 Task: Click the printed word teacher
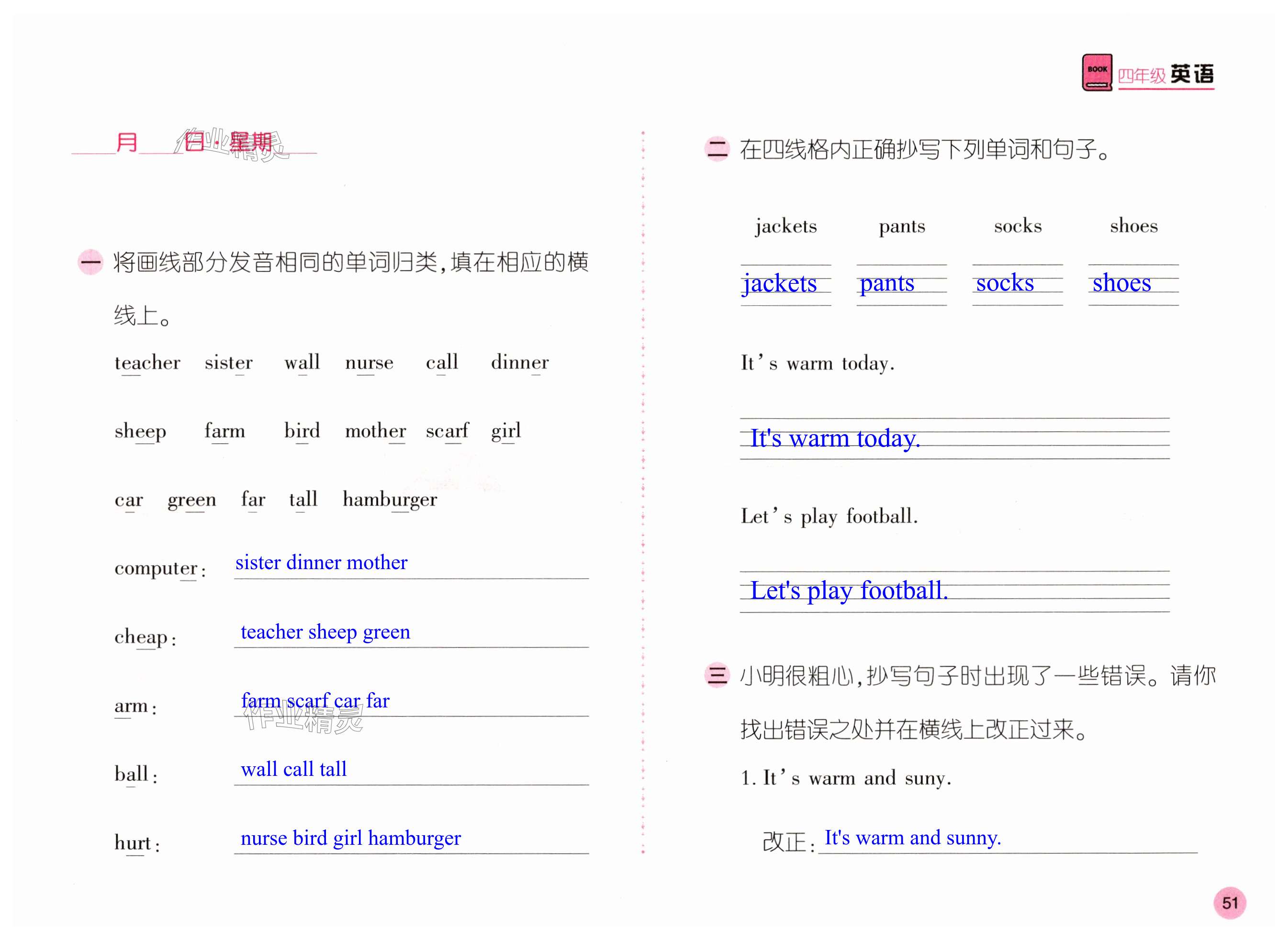point(147,362)
